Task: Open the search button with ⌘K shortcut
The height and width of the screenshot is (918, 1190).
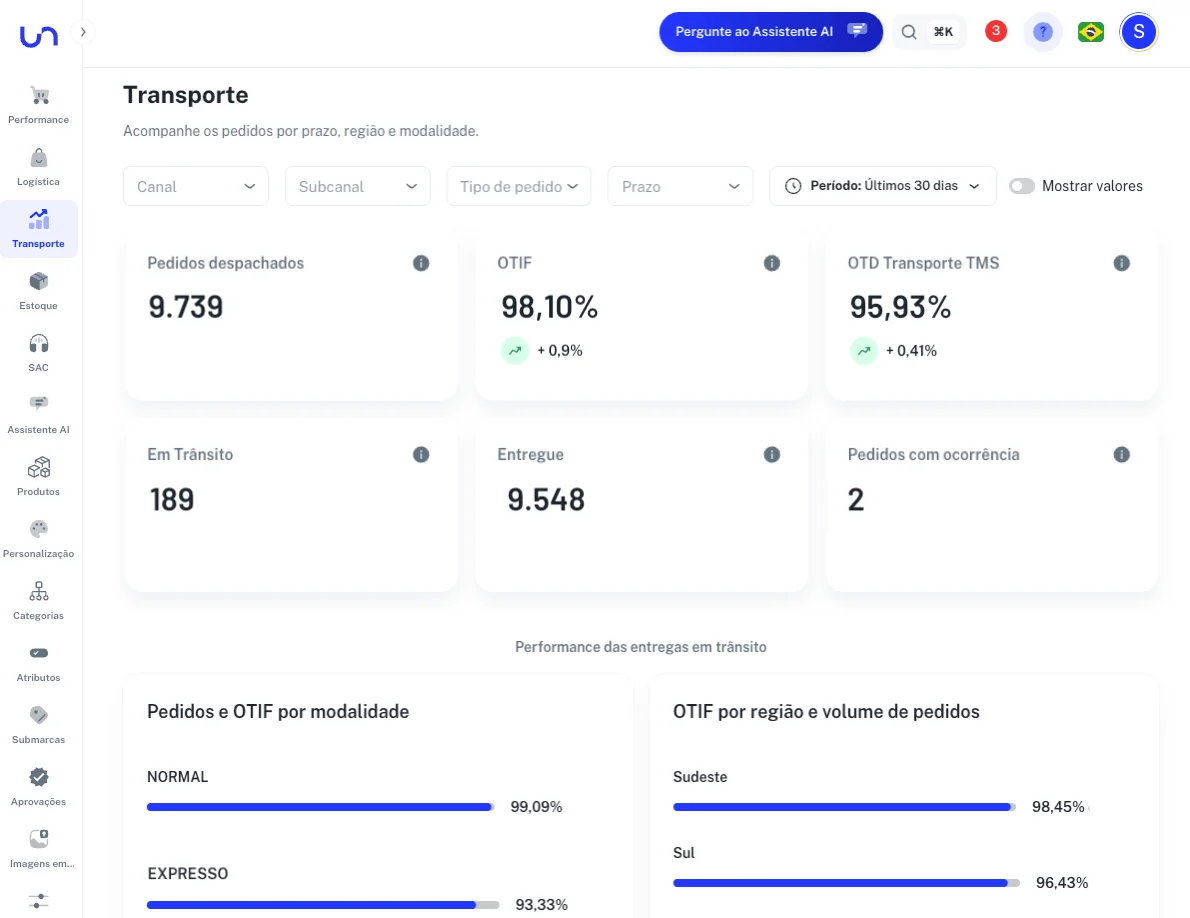Action: (928, 32)
